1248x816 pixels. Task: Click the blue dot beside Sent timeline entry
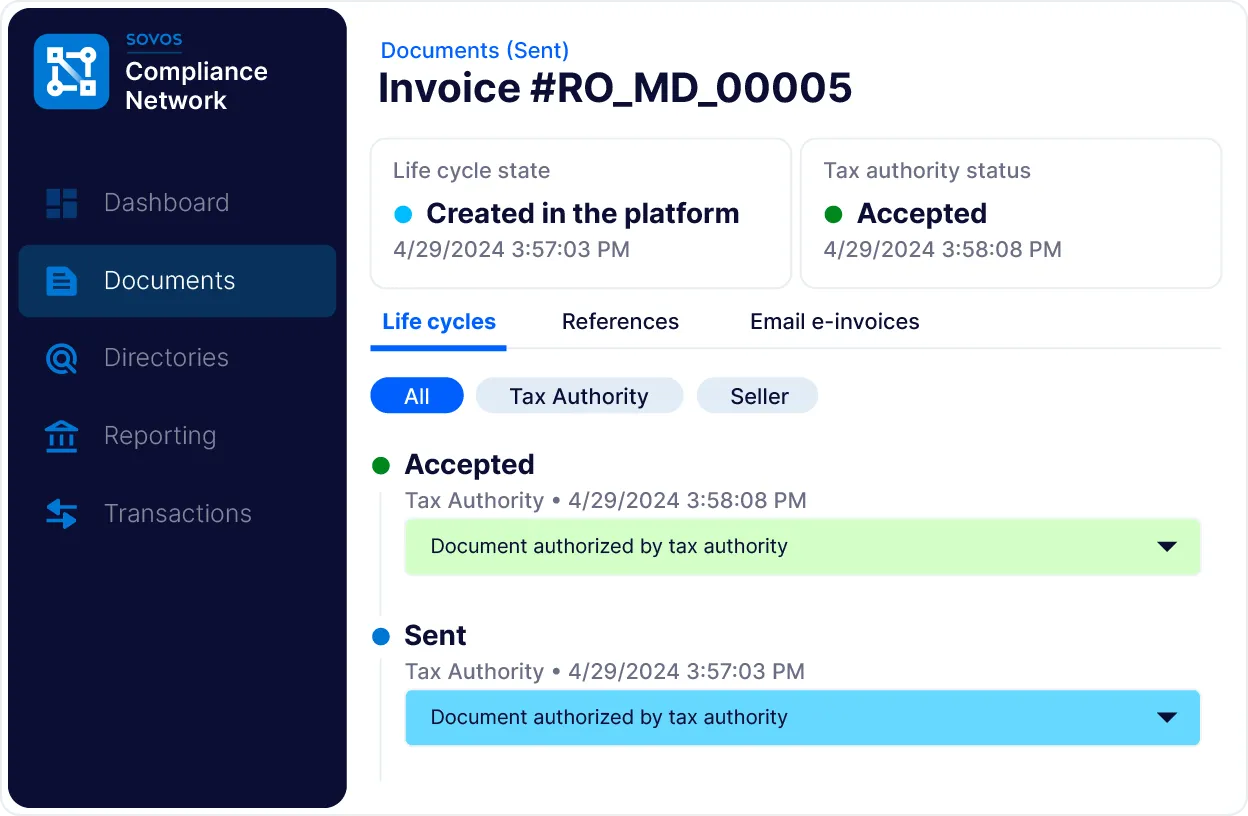click(x=381, y=636)
